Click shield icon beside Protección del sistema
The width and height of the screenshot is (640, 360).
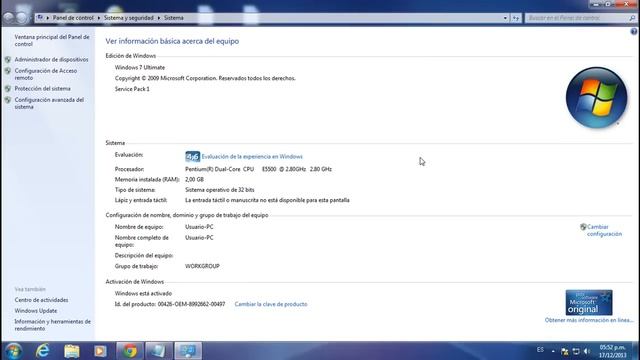(x=8, y=89)
